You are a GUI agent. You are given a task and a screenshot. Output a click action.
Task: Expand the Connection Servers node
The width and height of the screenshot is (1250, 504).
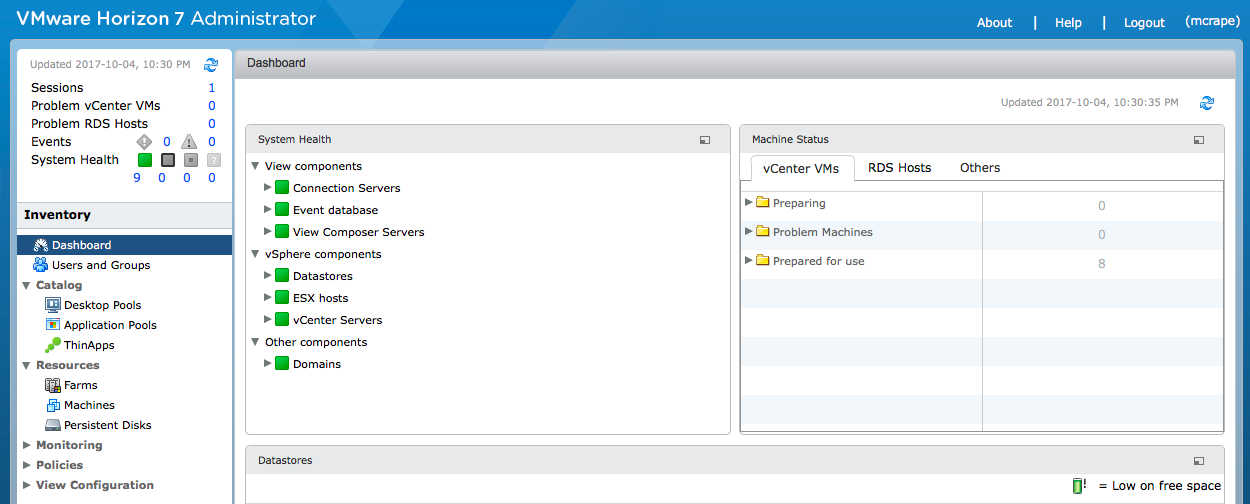[268, 188]
